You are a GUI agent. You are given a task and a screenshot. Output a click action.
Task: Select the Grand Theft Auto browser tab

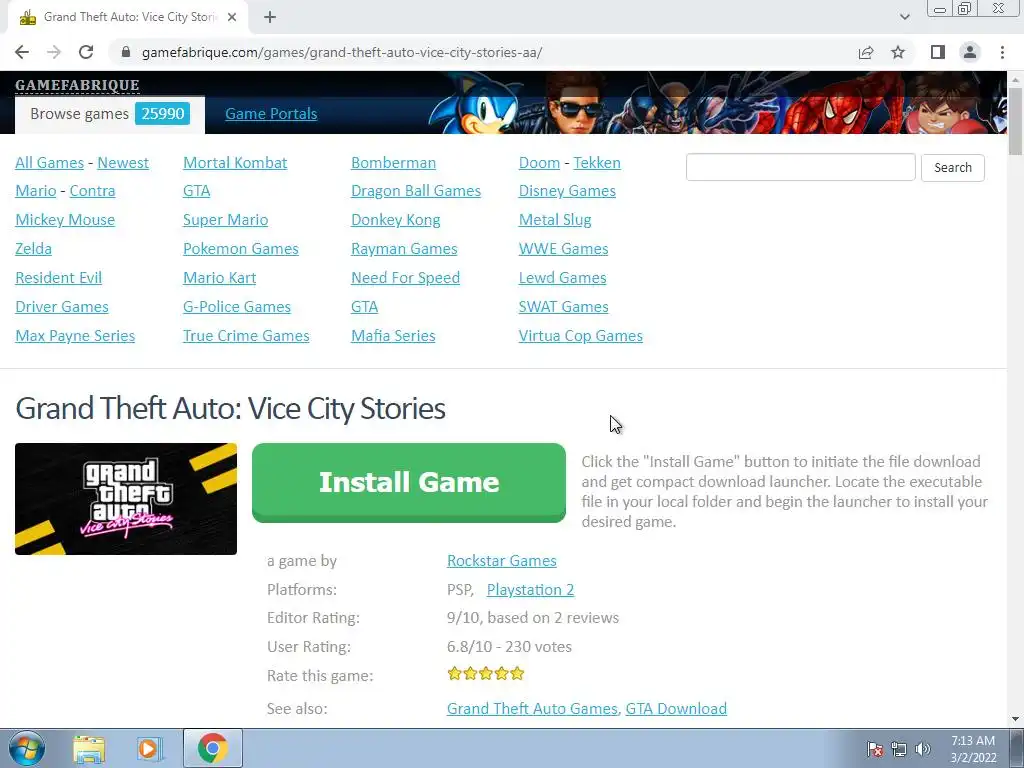(x=128, y=18)
